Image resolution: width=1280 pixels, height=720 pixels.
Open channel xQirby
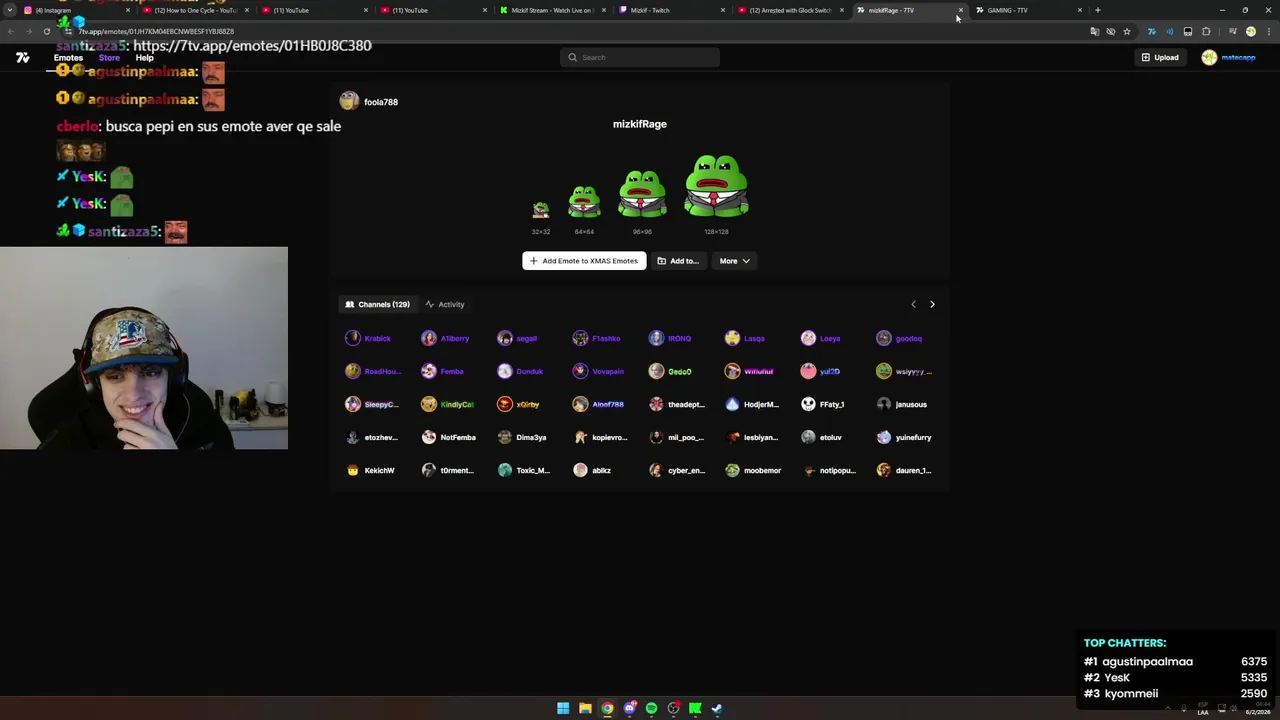pyautogui.click(x=519, y=404)
